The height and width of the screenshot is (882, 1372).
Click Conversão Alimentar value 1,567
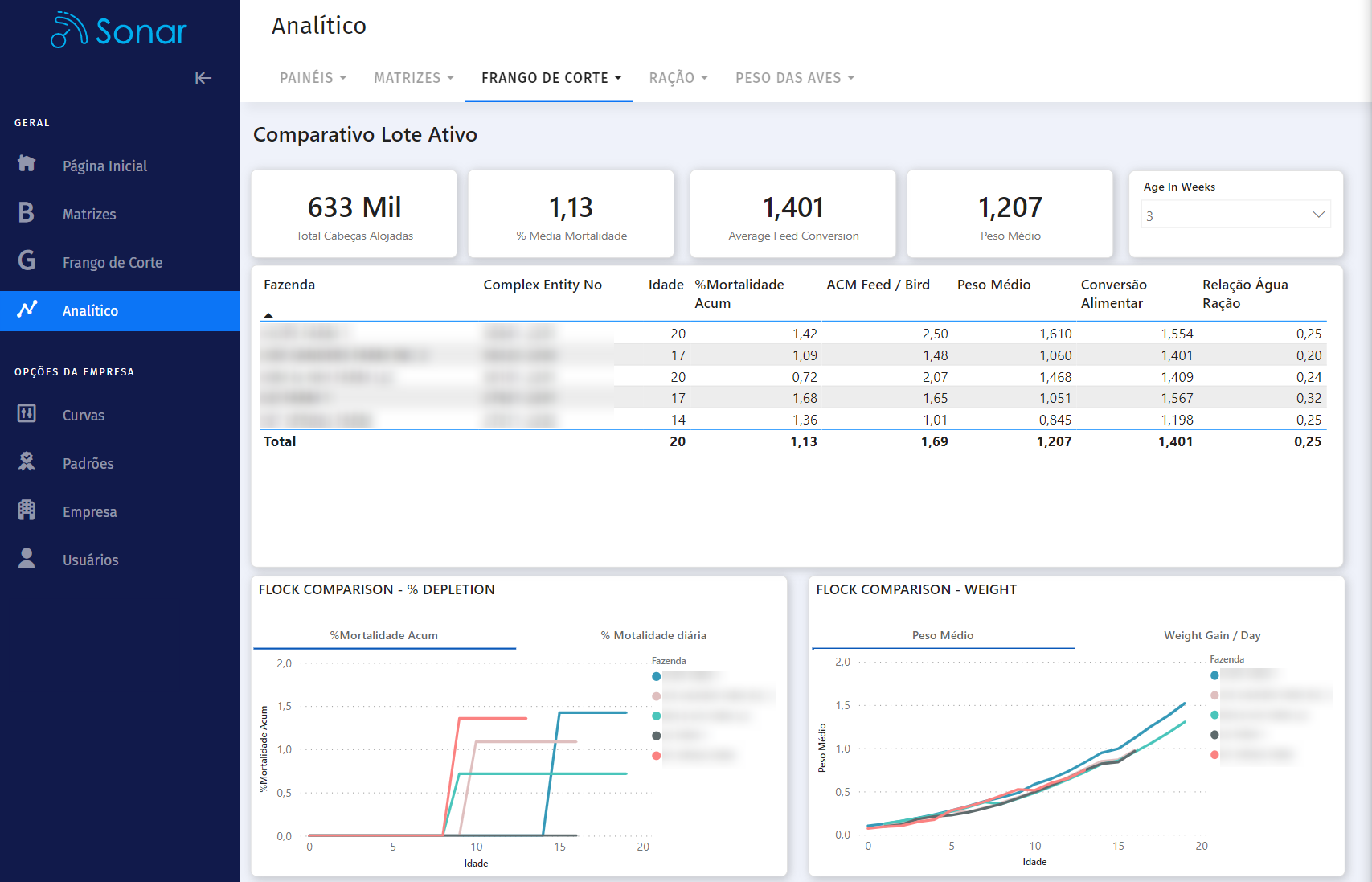coord(1177,398)
